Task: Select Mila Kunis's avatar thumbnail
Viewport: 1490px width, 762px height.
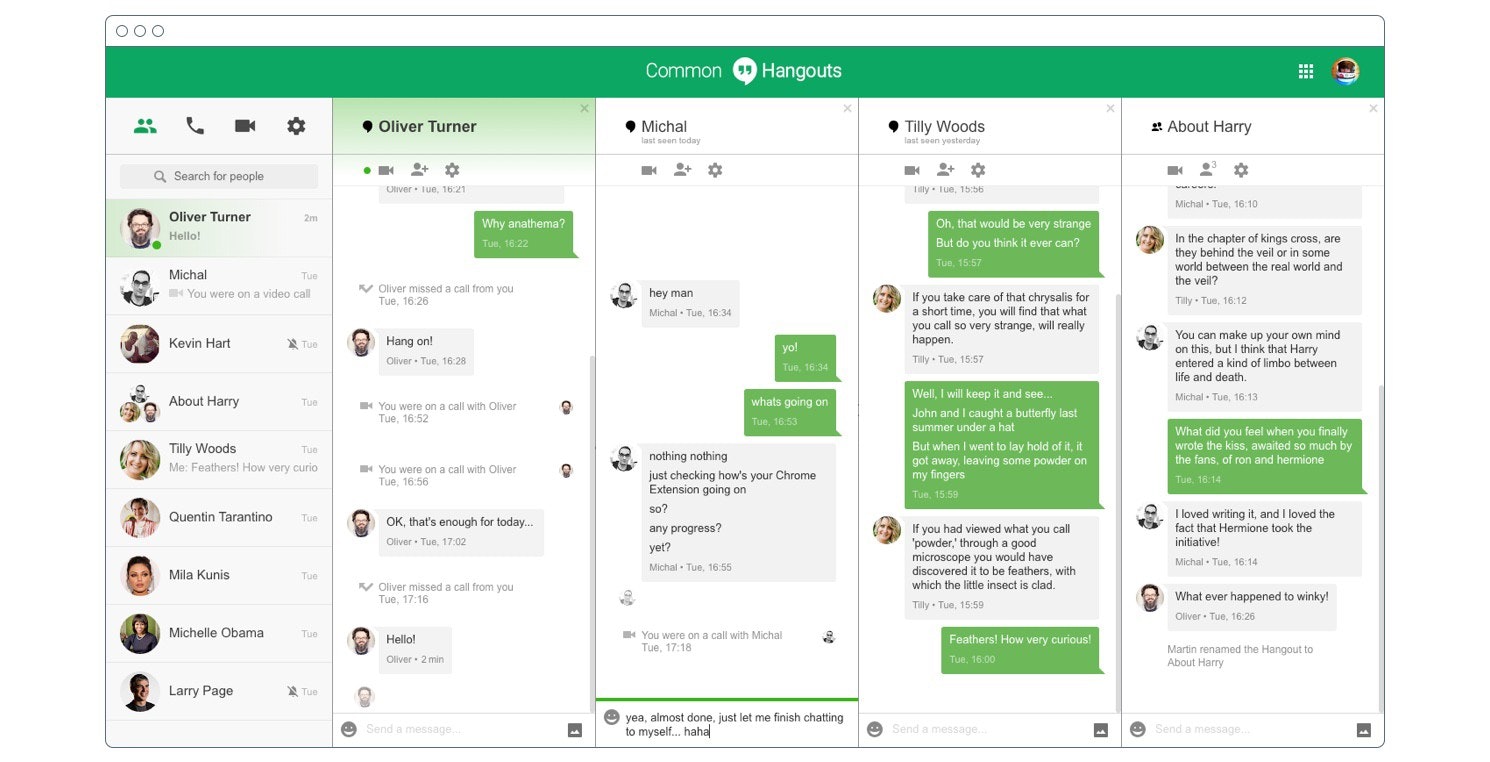Action: [x=139, y=575]
